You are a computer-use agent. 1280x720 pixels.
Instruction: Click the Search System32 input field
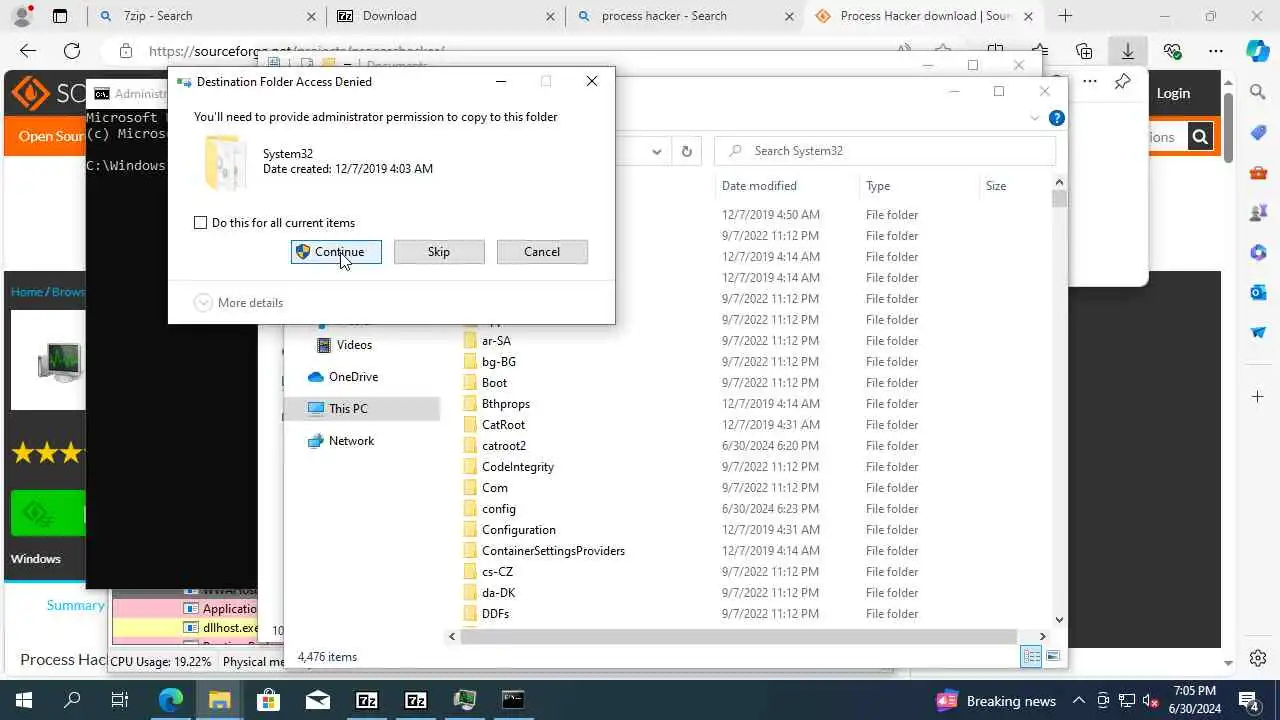coord(885,151)
